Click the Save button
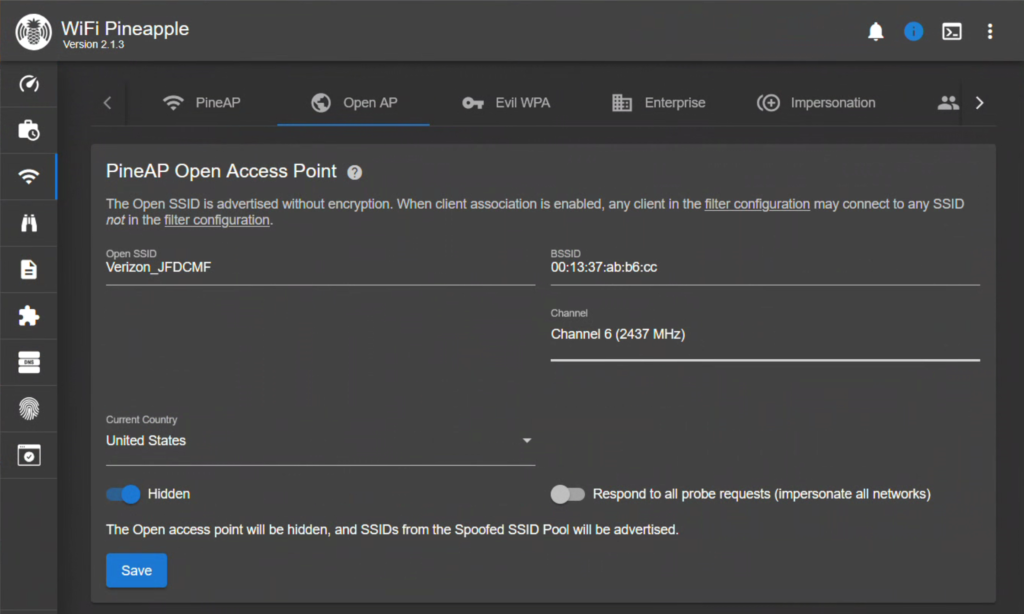 tap(136, 570)
